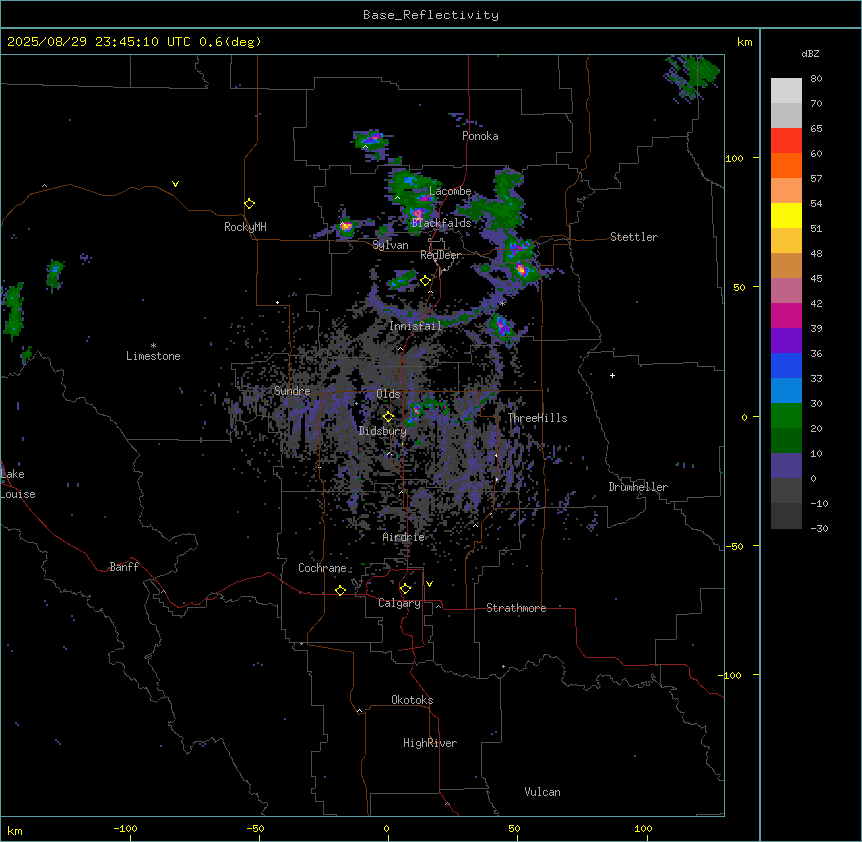Select the Sylvan label

(390, 245)
